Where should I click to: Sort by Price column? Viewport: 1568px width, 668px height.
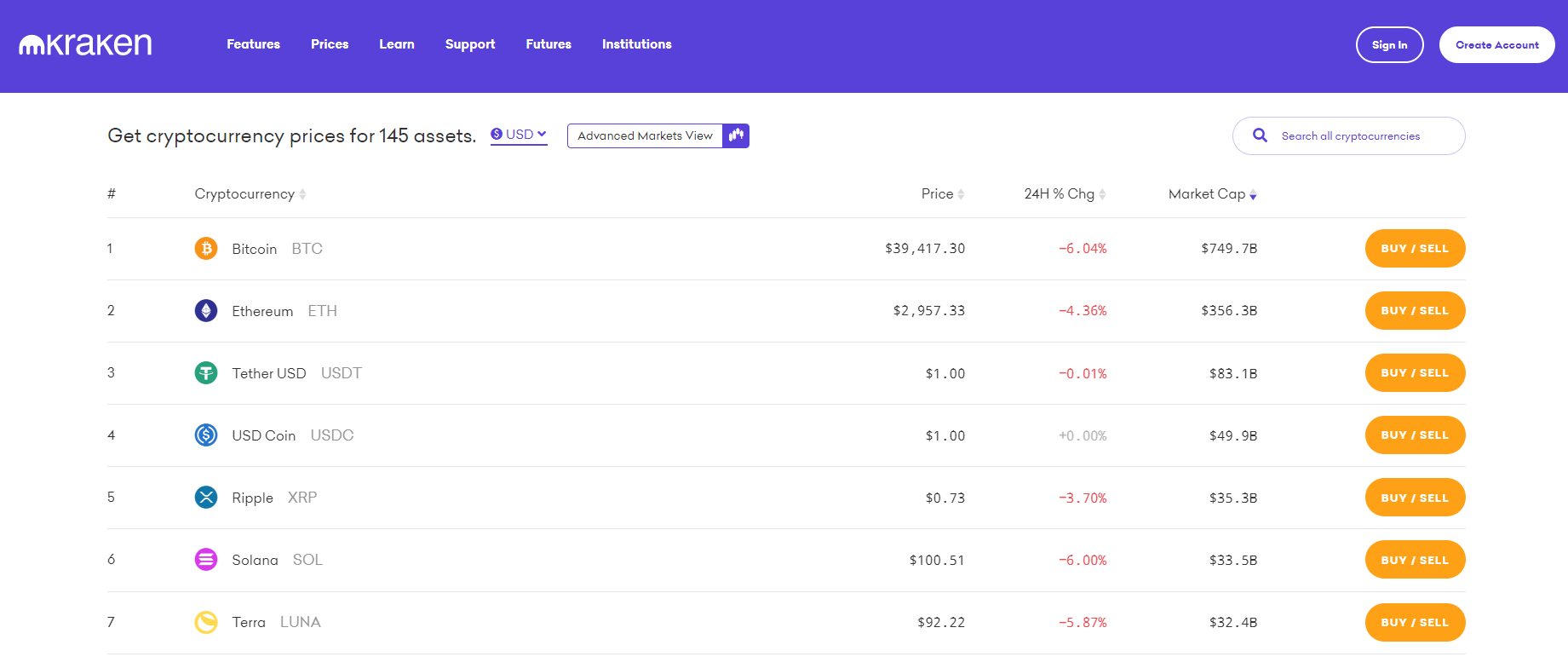coord(943,194)
